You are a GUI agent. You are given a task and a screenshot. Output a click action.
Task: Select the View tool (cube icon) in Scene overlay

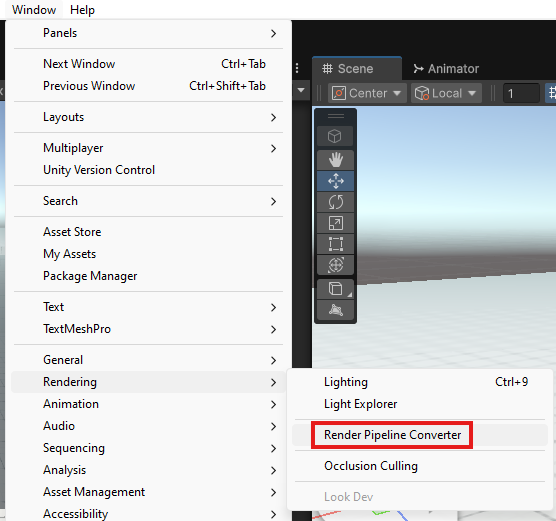[335, 136]
